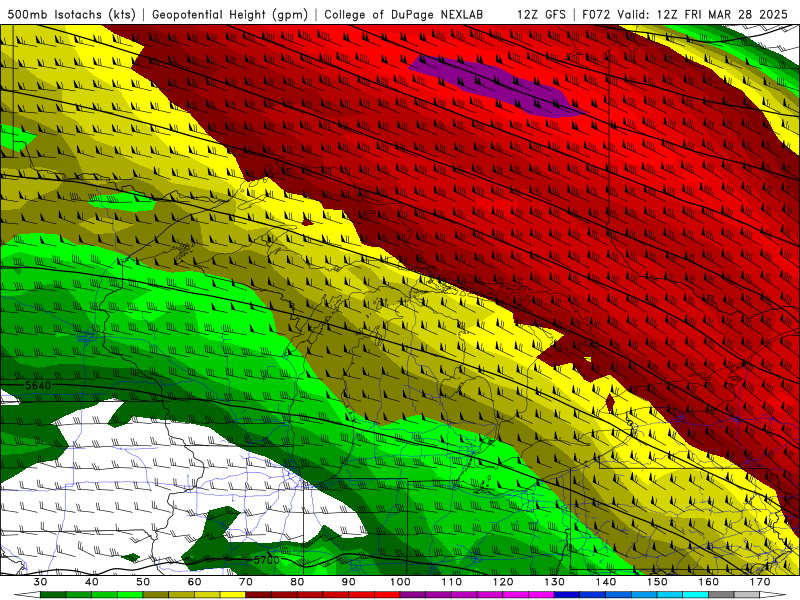Click the '500mb Isotachs (kts)' title text
The width and height of the screenshot is (800, 600).
click(72, 14)
